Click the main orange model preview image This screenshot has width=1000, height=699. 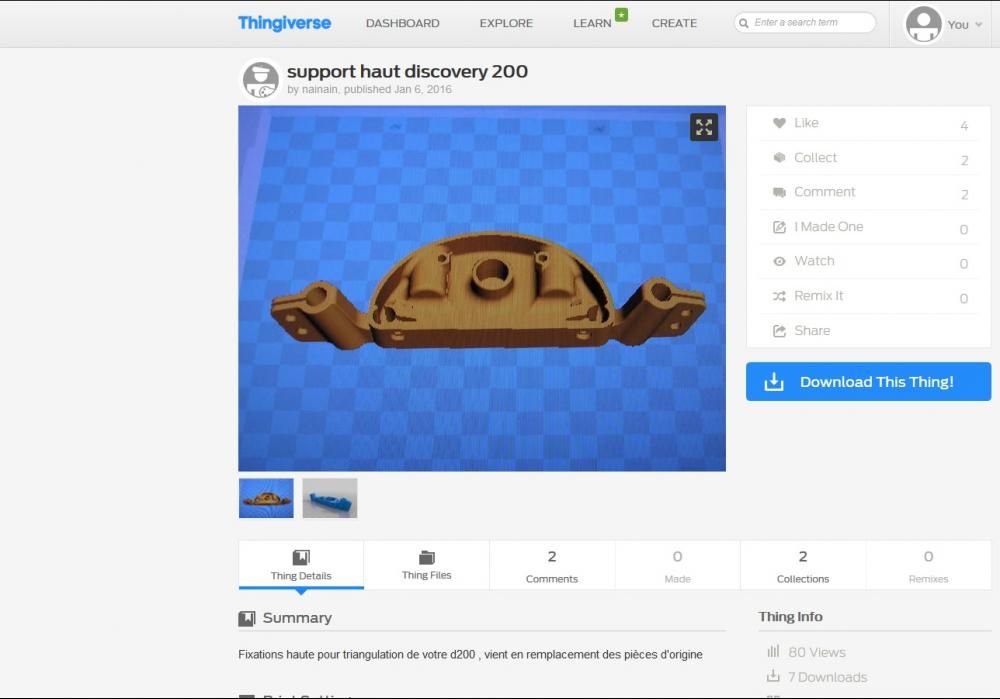[x=482, y=288]
